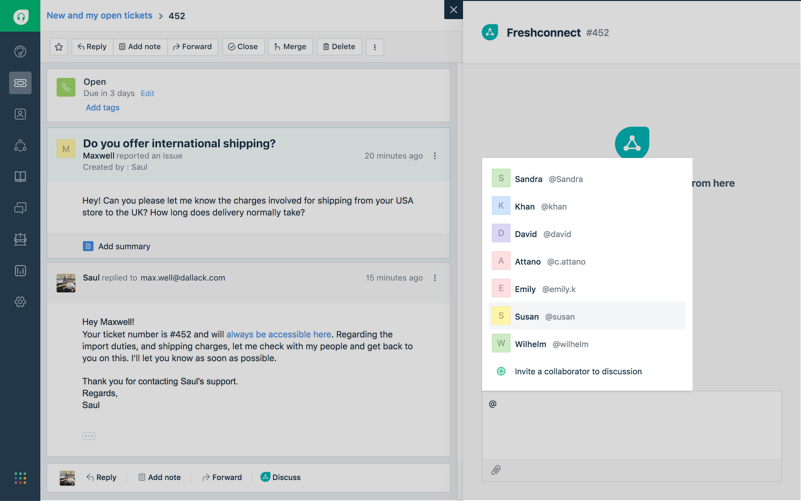Click the Merge button in the toolbar

click(x=288, y=47)
